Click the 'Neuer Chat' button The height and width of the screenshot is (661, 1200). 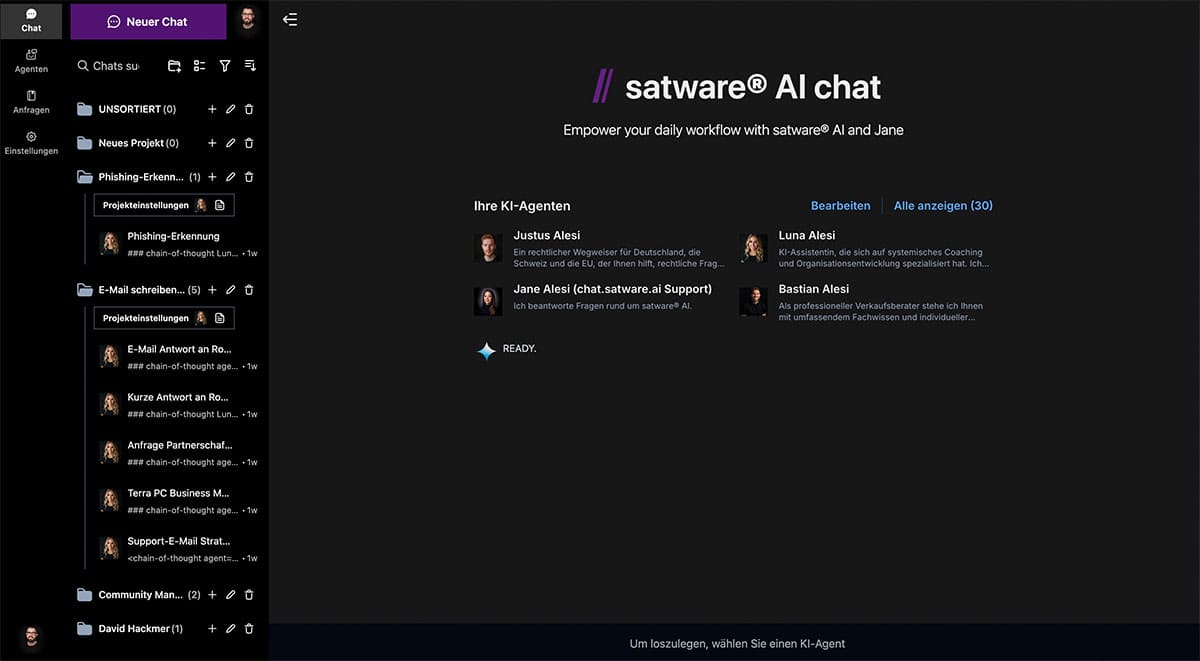148,21
